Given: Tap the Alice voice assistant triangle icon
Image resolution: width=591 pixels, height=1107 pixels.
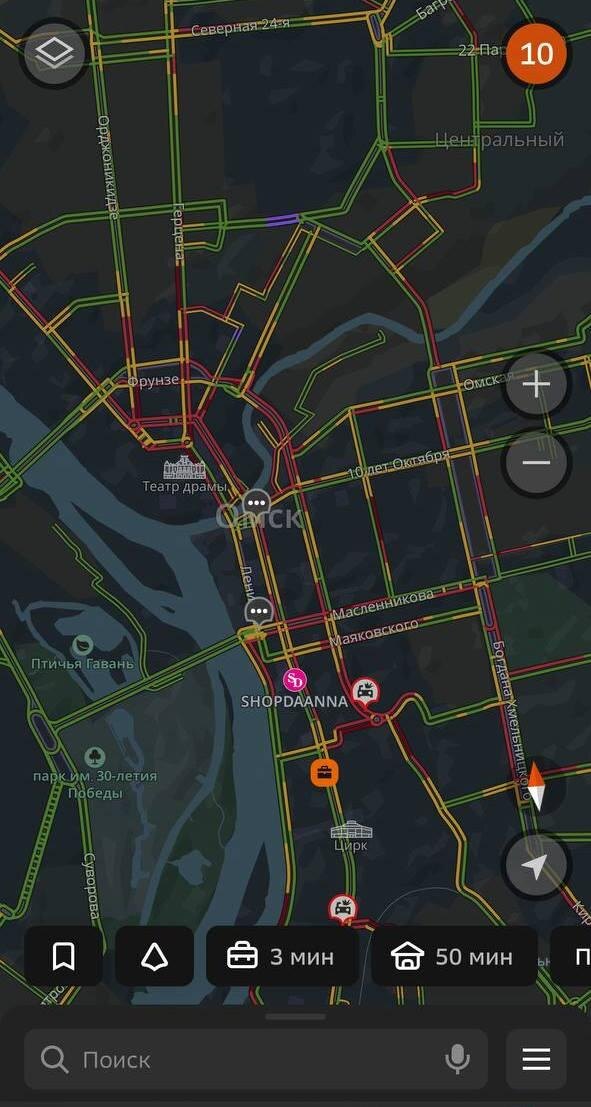Looking at the screenshot, I should [x=154, y=957].
